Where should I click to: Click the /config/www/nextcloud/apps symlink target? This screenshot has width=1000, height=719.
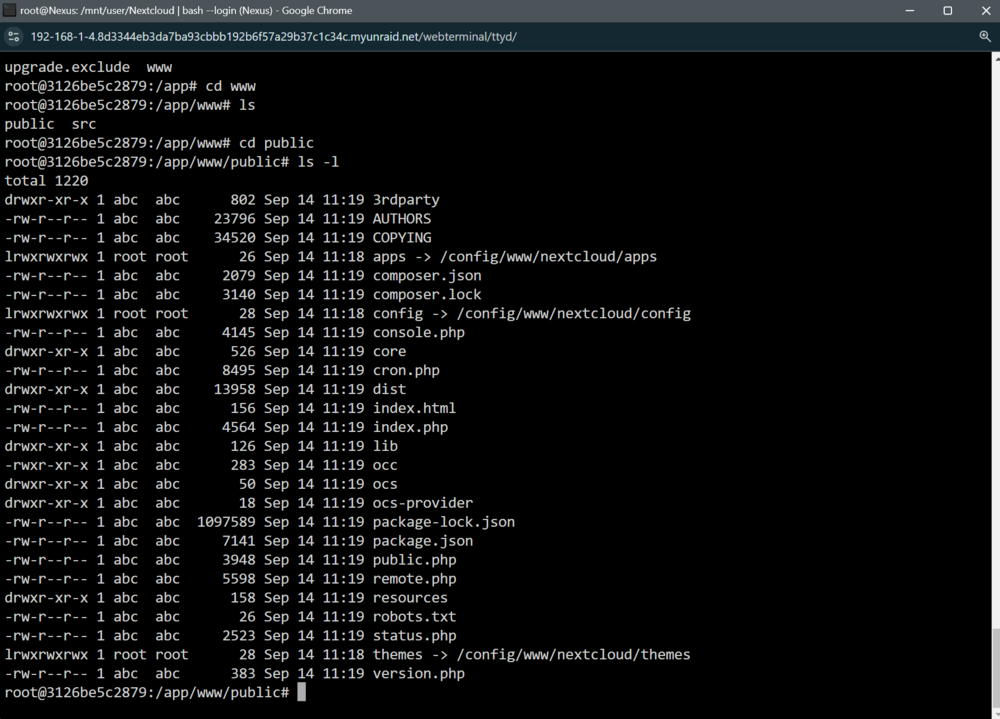click(x=548, y=256)
